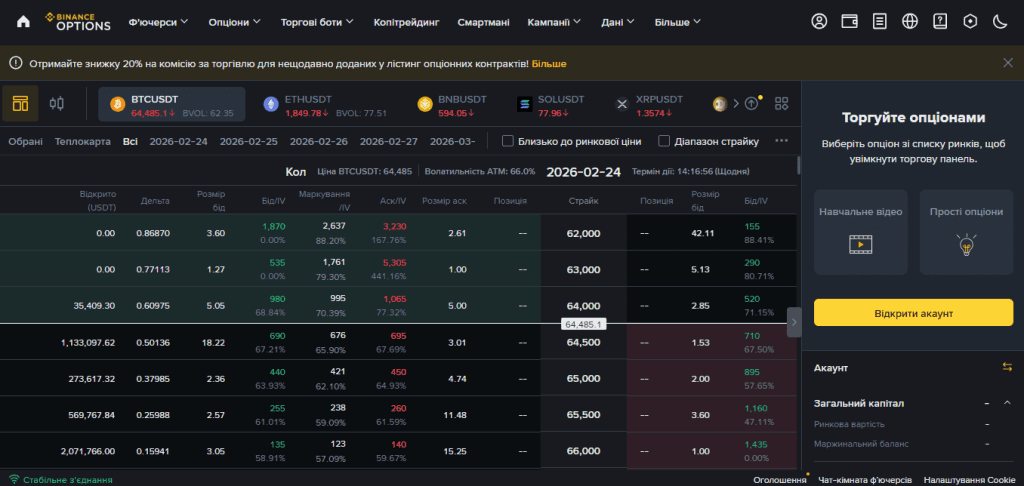Screen dimensions: 1024x486
Task: Open the orders list icon
Action: click(x=880, y=22)
